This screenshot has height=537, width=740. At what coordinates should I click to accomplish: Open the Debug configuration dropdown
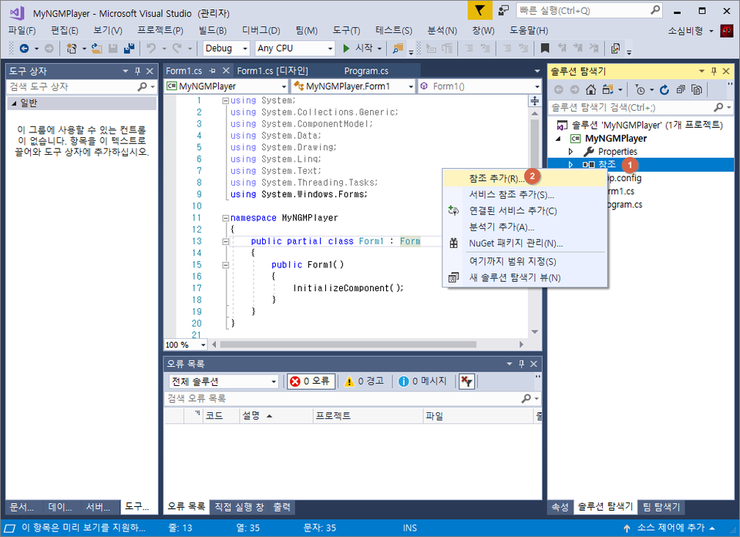226,48
